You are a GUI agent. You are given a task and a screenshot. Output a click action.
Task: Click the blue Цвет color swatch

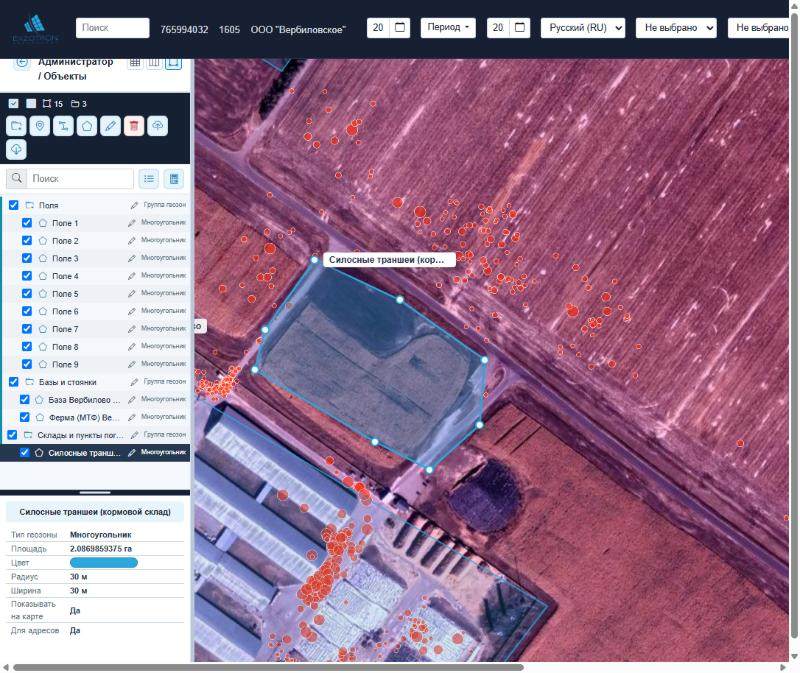click(104, 563)
